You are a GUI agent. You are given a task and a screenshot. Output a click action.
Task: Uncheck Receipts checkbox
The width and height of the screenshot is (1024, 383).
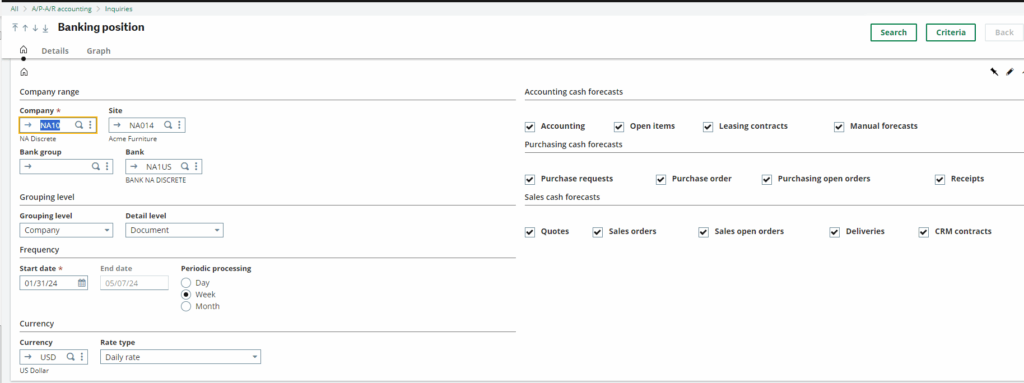pos(940,179)
